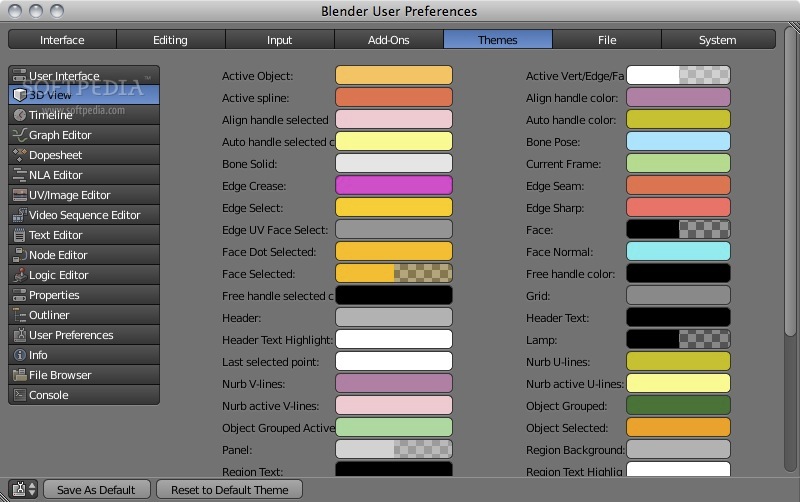Screen dimensions: 800x502
Task: Go to the File tab
Action: pyautogui.click(x=607, y=39)
